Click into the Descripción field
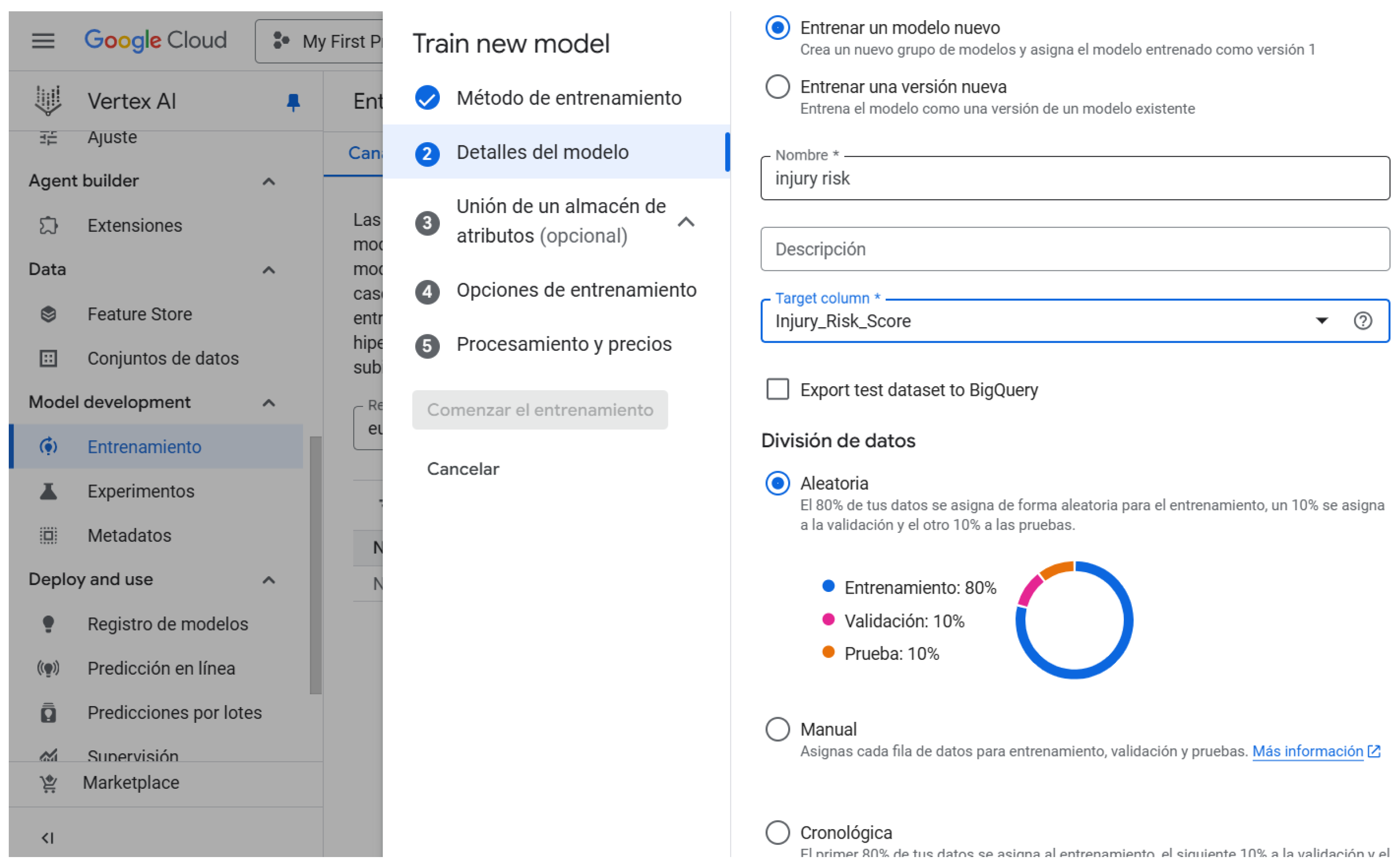This screenshot has width=1400, height=868. click(1074, 249)
